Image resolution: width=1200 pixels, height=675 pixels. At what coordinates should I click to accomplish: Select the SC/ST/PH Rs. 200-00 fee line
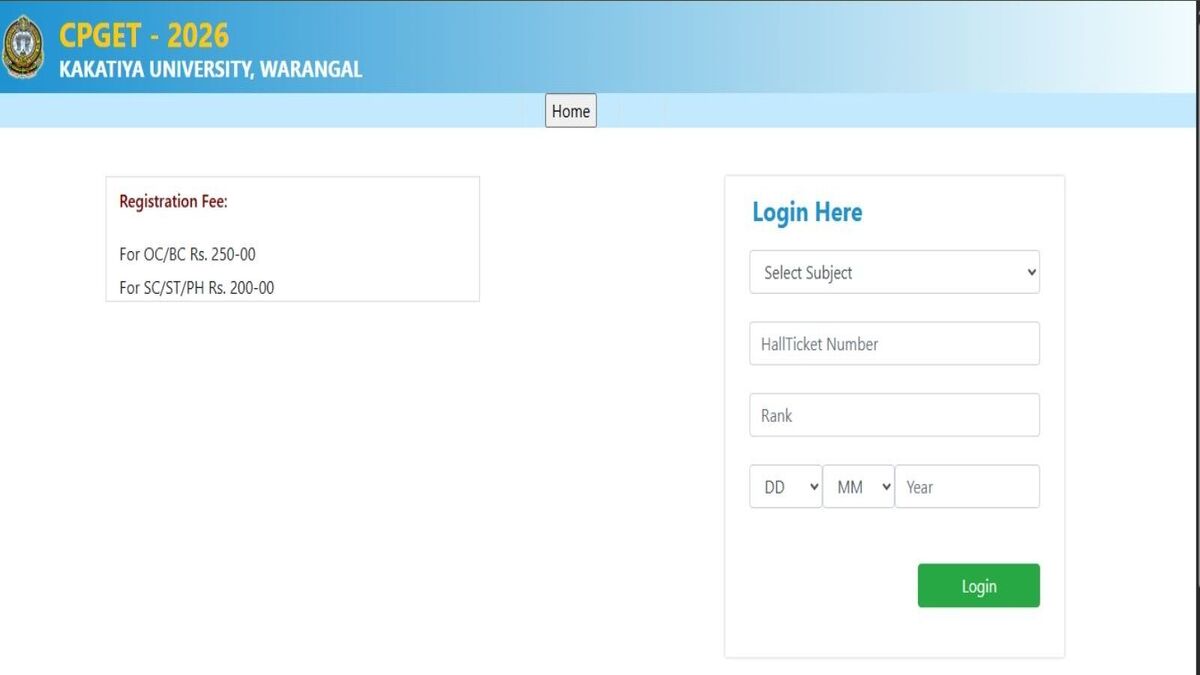point(196,288)
